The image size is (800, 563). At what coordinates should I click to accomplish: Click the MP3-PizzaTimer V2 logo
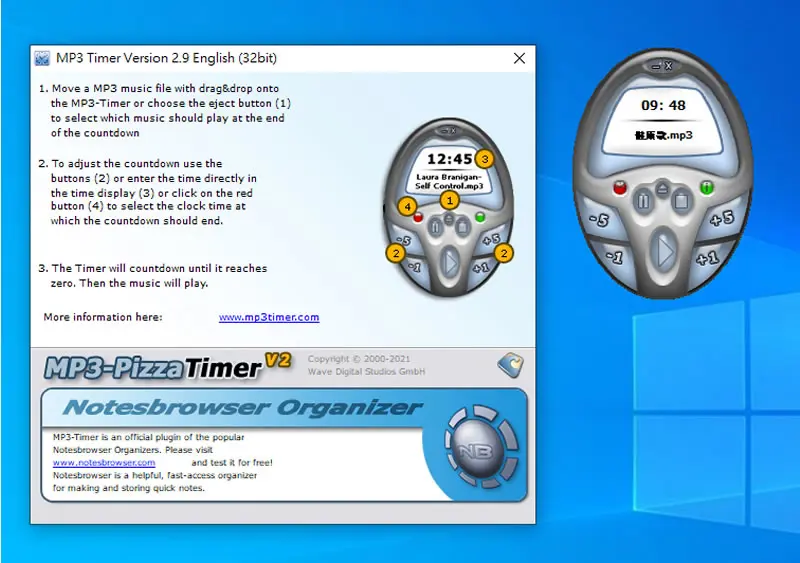tap(167, 366)
